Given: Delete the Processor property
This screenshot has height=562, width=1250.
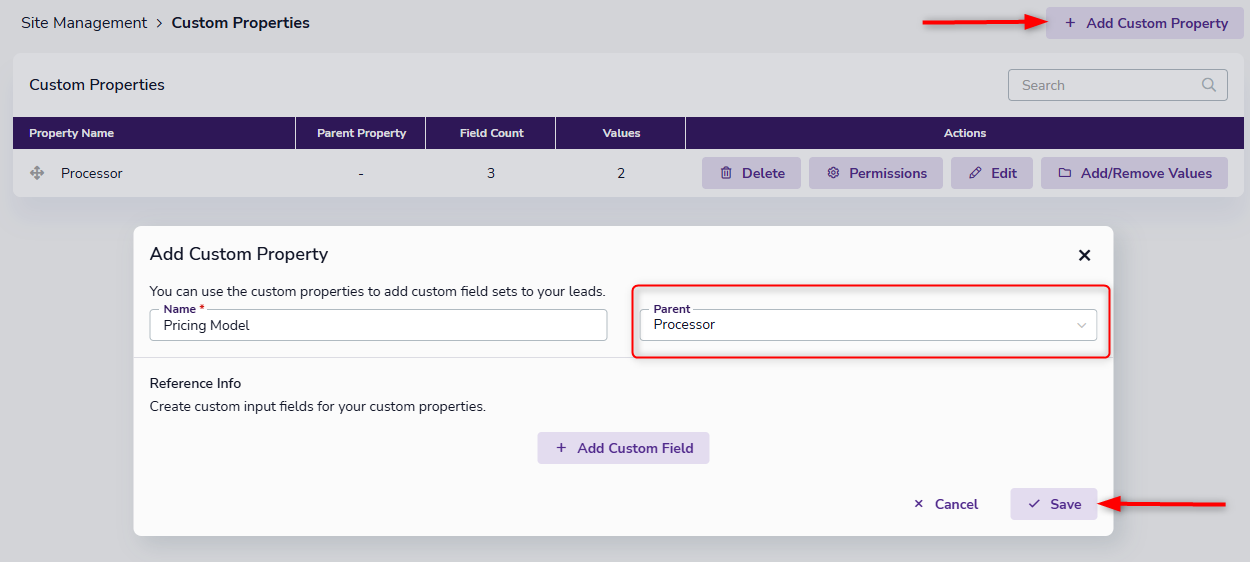Looking at the screenshot, I should pos(751,173).
